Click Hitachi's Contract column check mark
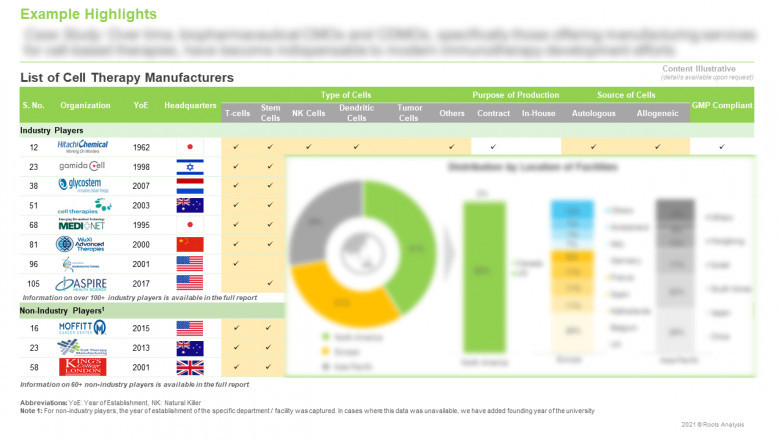Viewport: 780px width, 440px height. pos(493,147)
